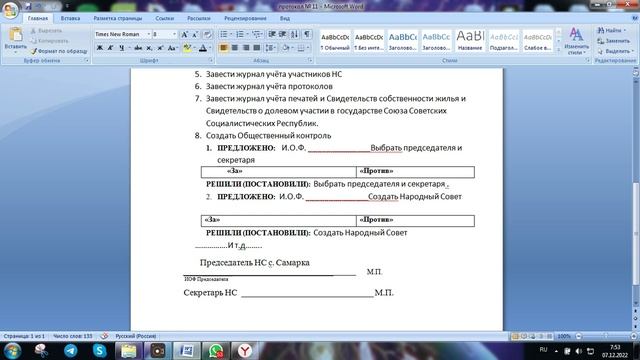Viewport: 640px width, 360px height.
Task: Open Абзац dialog launcher
Action: pyautogui.click(x=310, y=60)
